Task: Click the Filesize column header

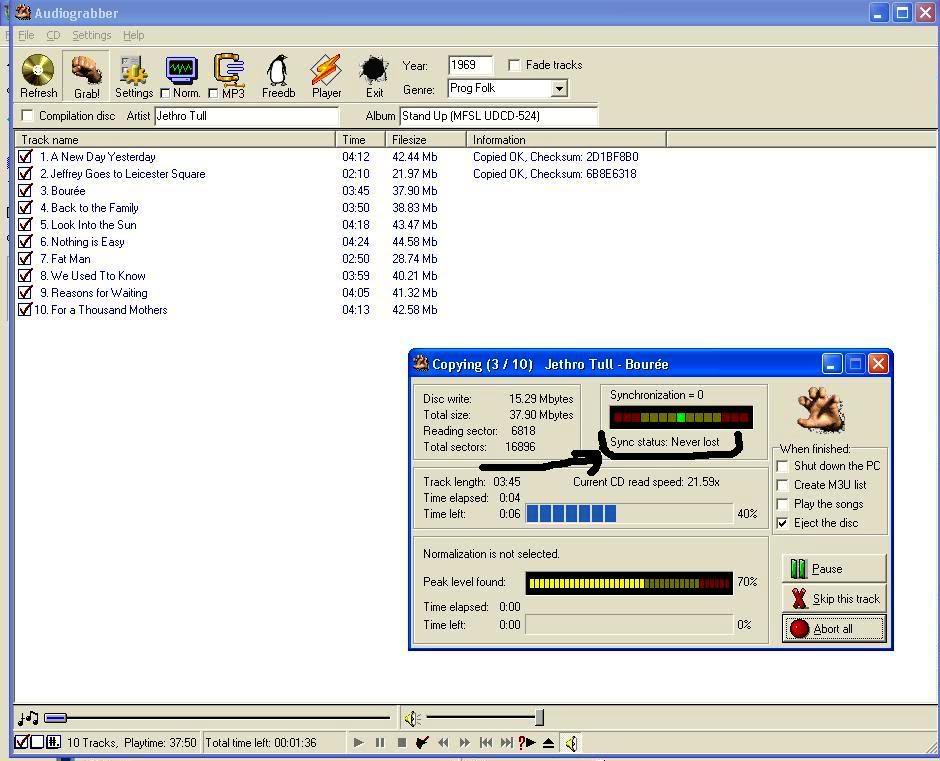Action: point(426,140)
